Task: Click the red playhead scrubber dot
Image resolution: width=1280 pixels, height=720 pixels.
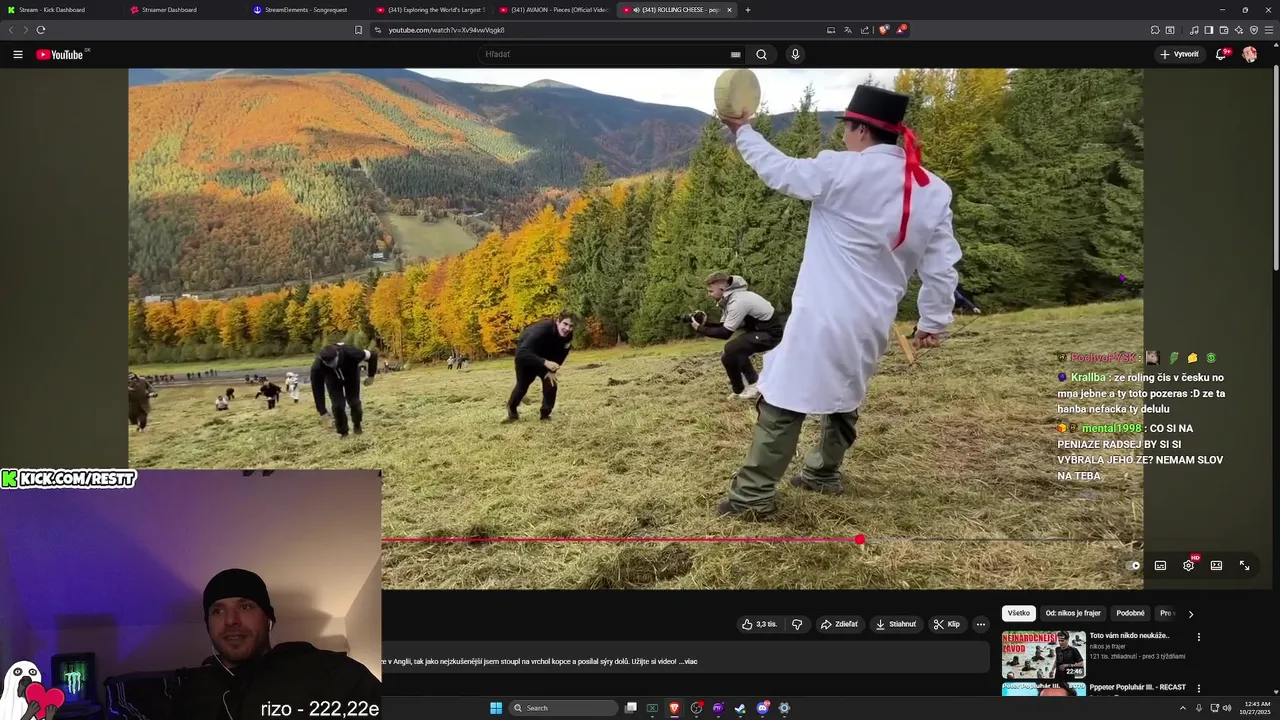Action: coord(860,540)
